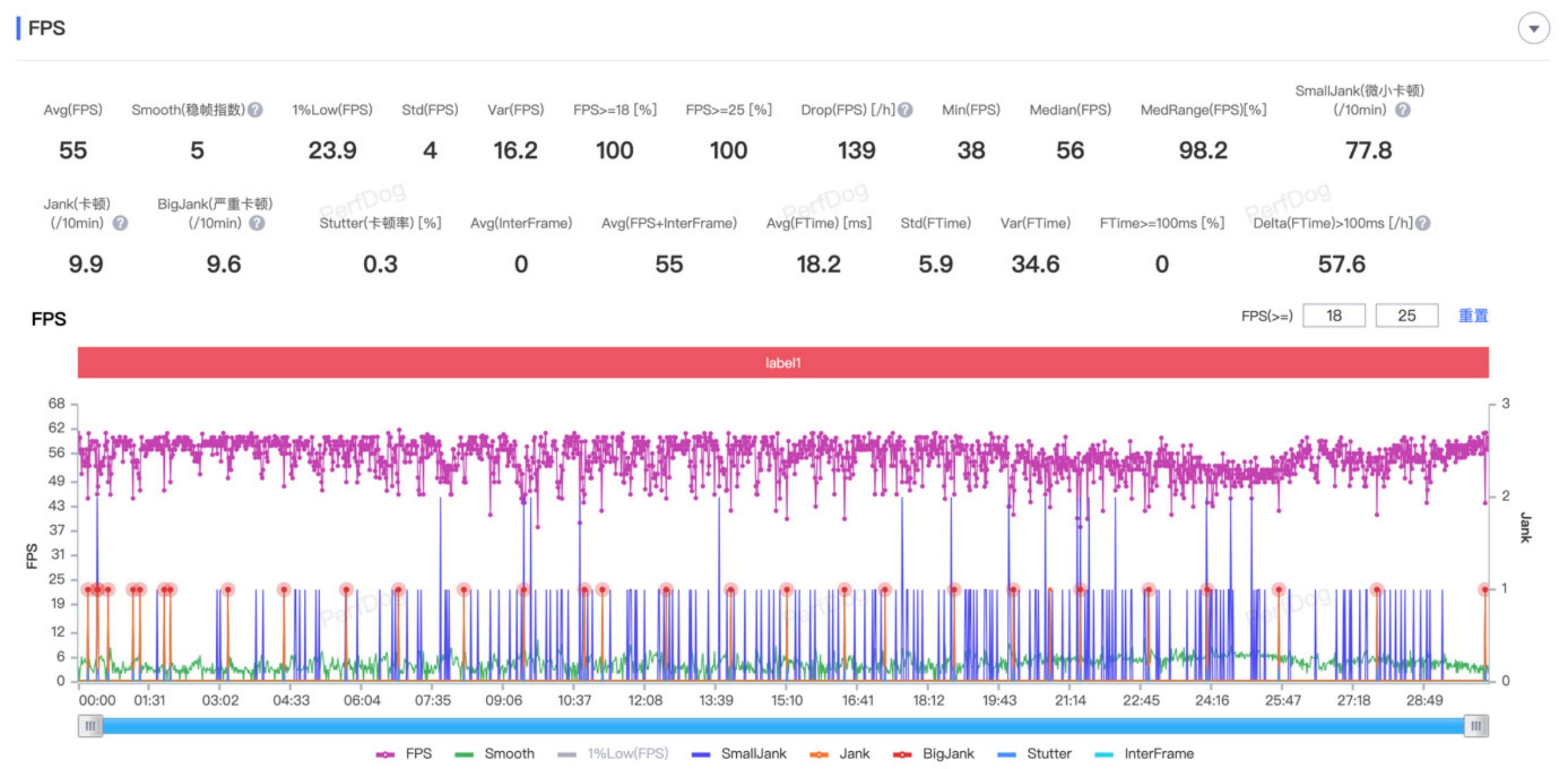
Task: Toggle the Smooth series in the legend
Action: coord(495,754)
